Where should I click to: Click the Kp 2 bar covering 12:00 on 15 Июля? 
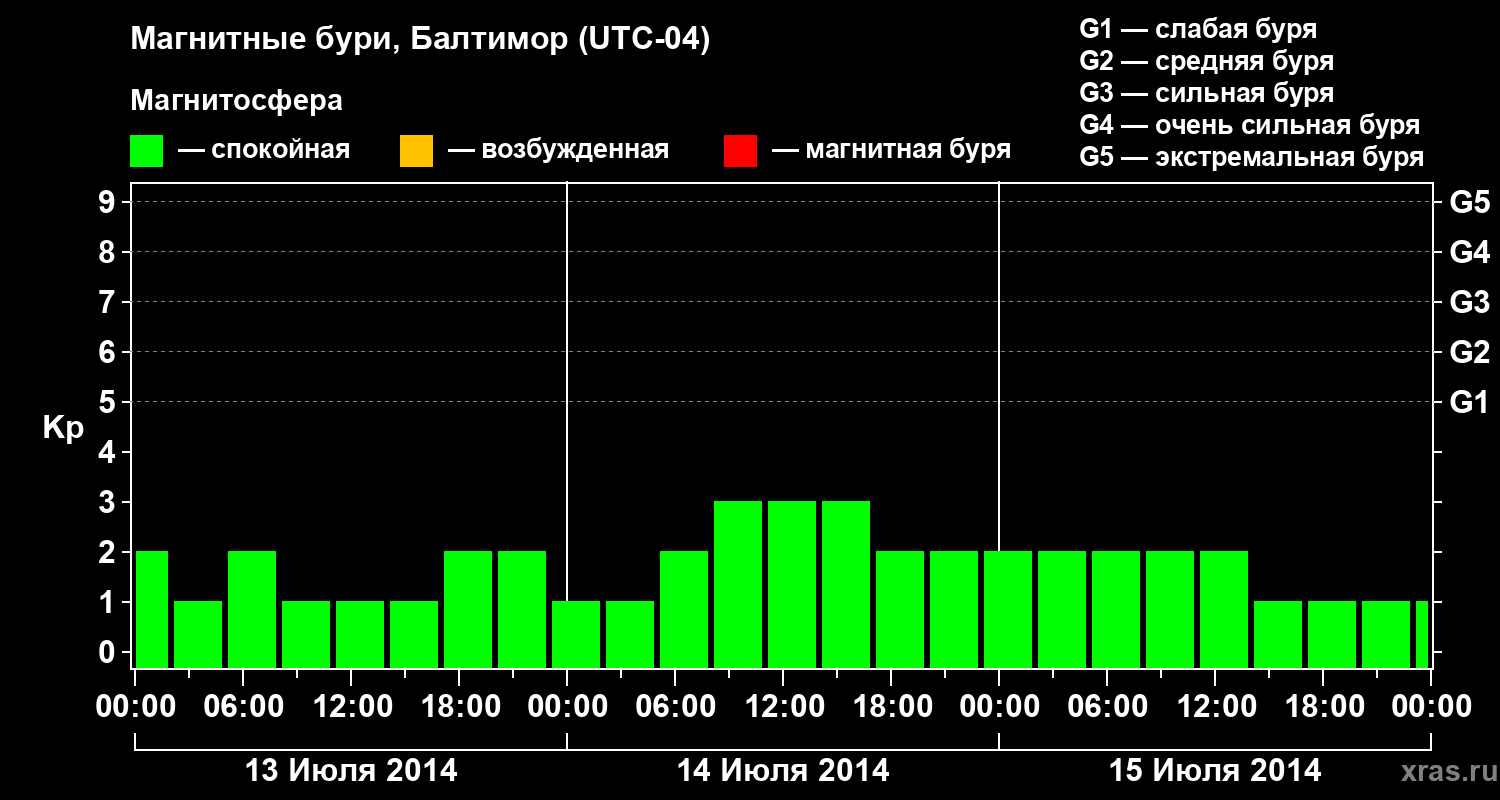1224,609
